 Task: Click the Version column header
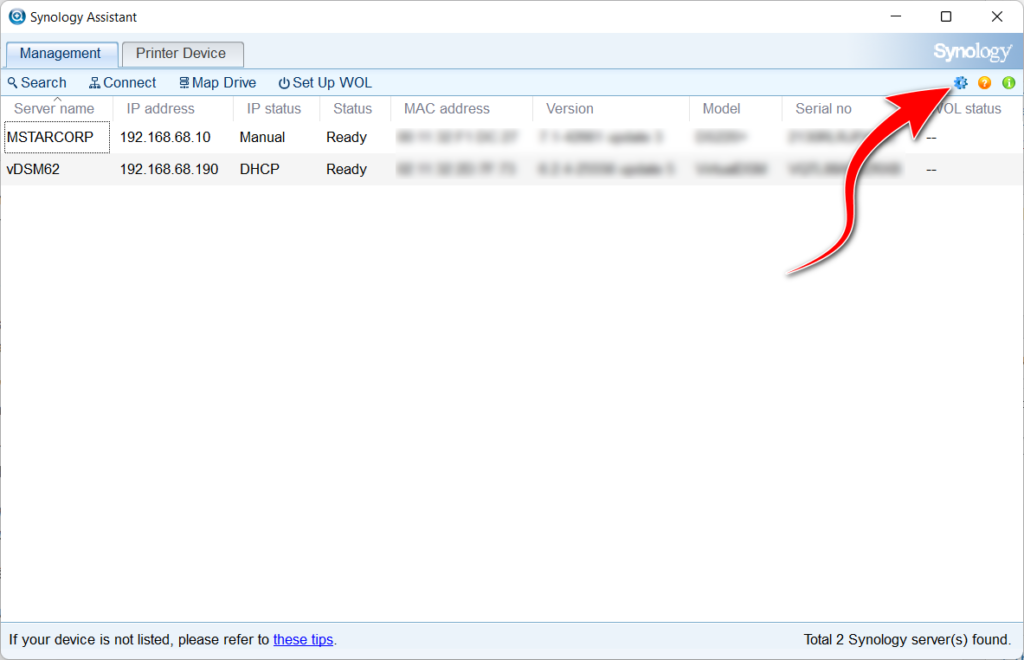coord(568,108)
